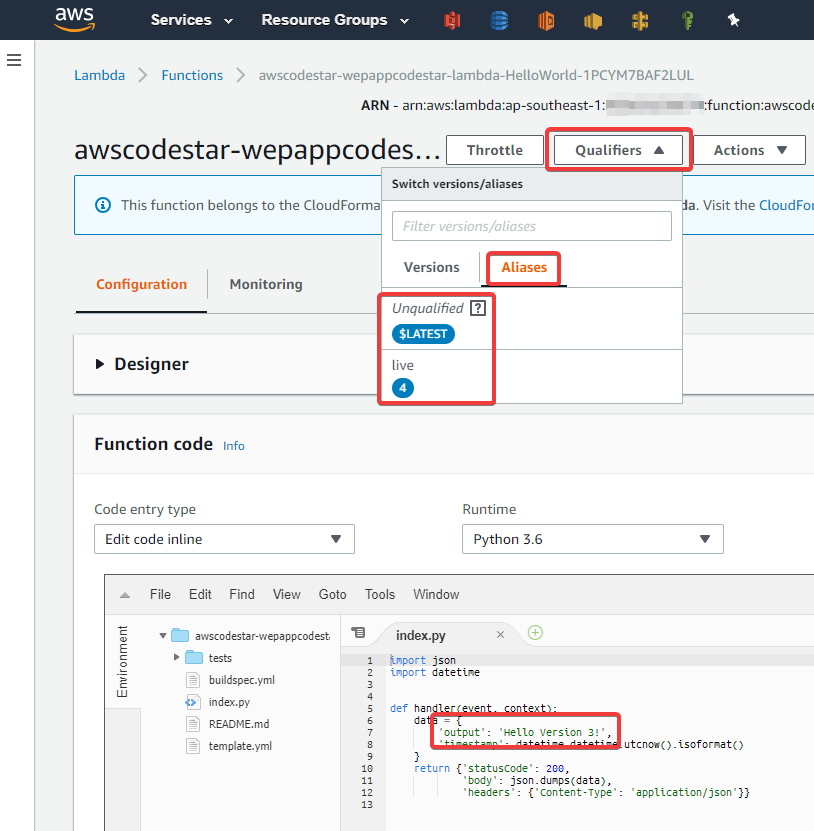Click the AWS logo home icon

pyautogui.click(x=75, y=20)
